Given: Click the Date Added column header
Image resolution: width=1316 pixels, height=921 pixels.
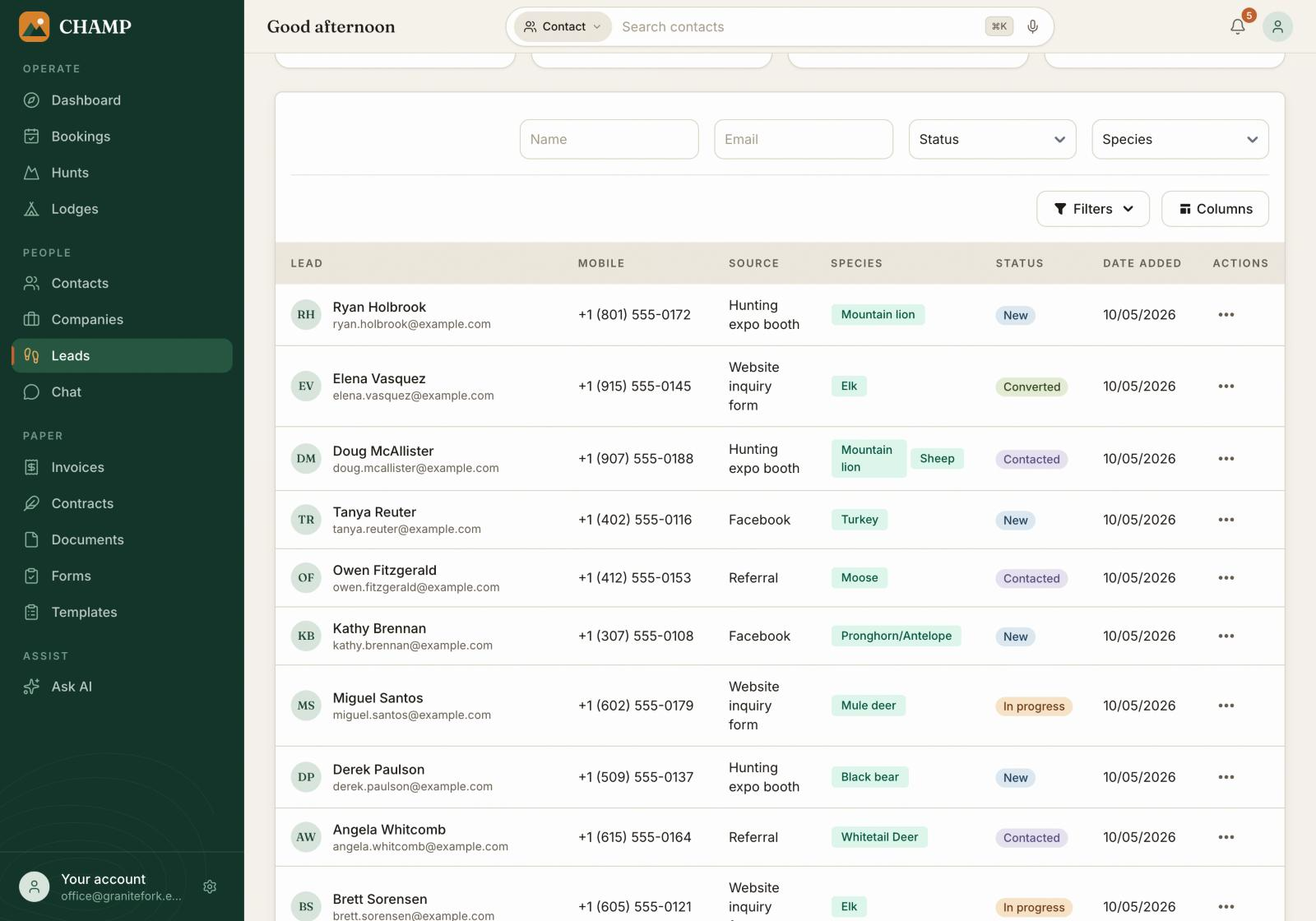Looking at the screenshot, I should pyautogui.click(x=1142, y=263).
